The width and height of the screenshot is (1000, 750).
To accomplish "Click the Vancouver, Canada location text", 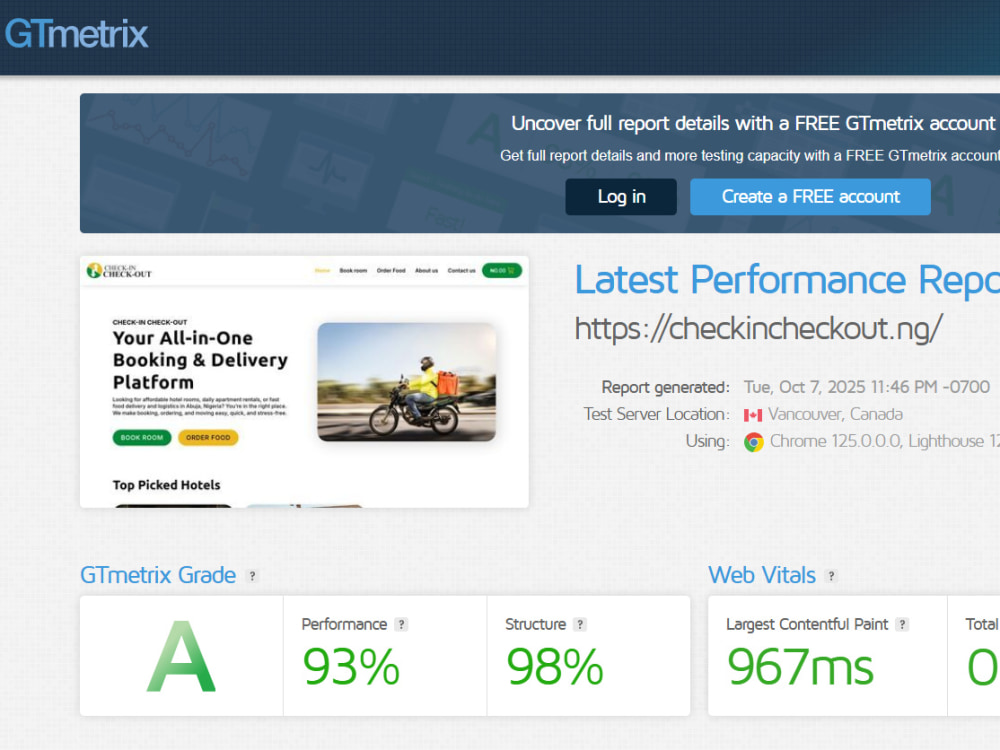I will (x=835, y=415).
